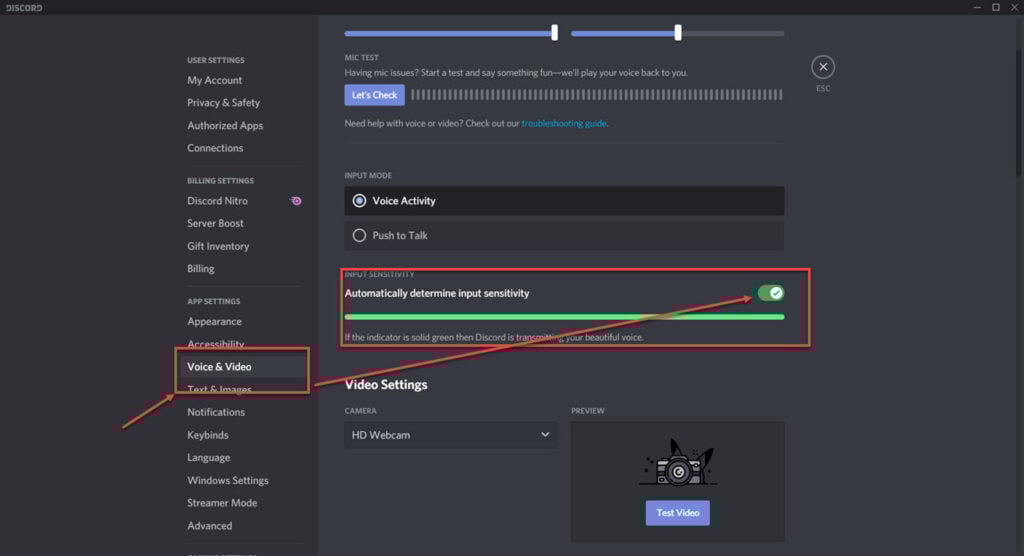
Task: Open Advanced settings
Action: pos(209,526)
